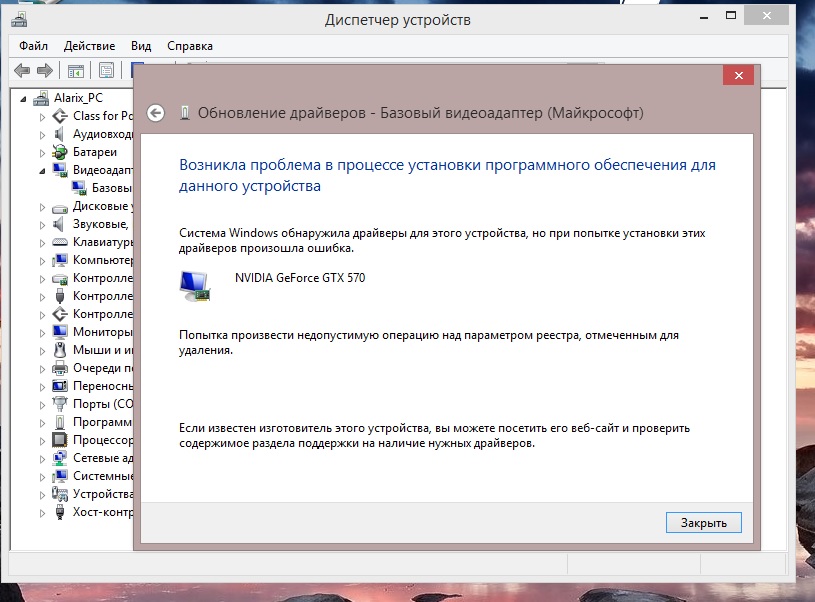Open the Справка menu

190,46
